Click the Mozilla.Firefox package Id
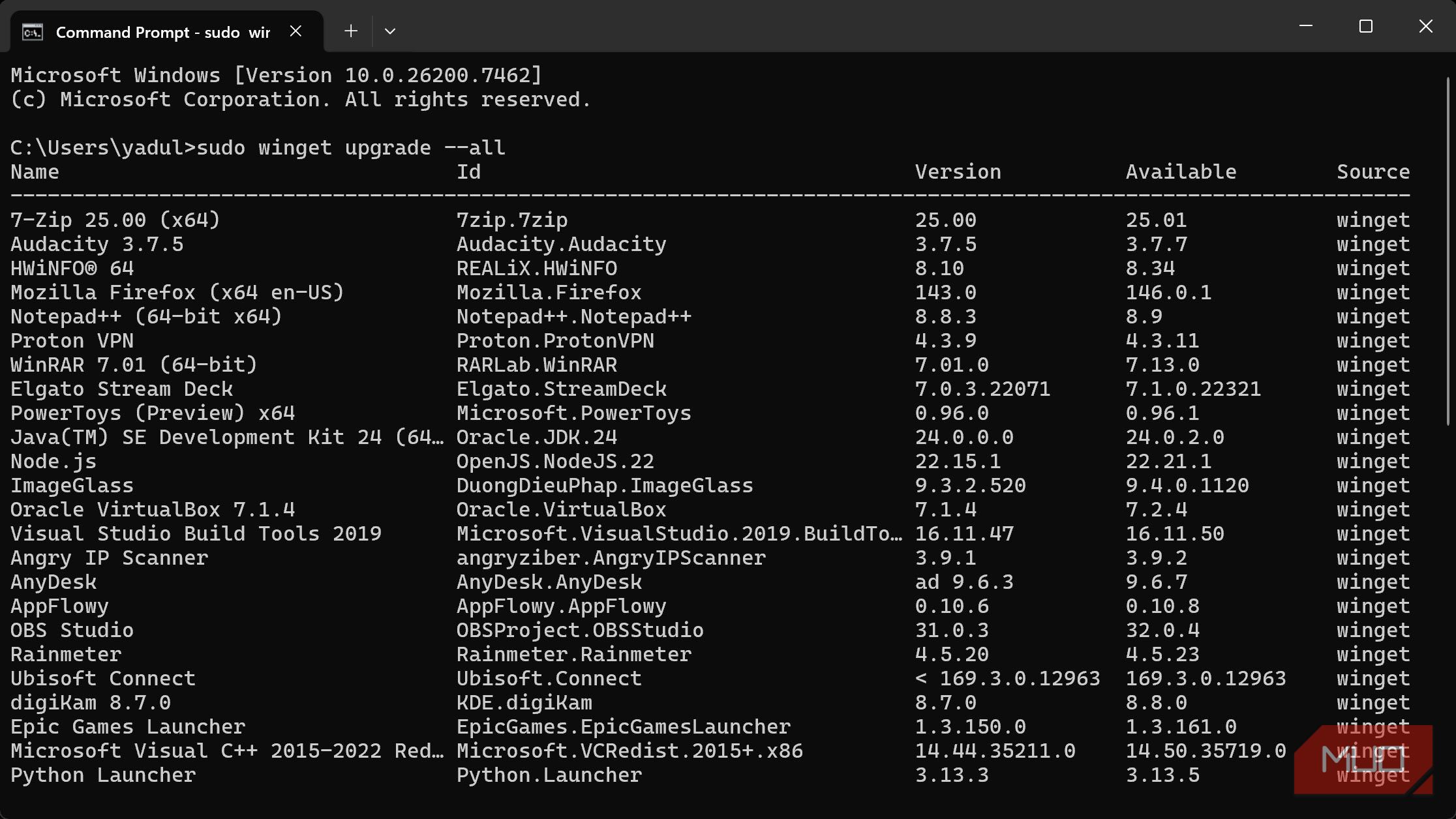Viewport: 1456px width, 819px height. pos(549,293)
